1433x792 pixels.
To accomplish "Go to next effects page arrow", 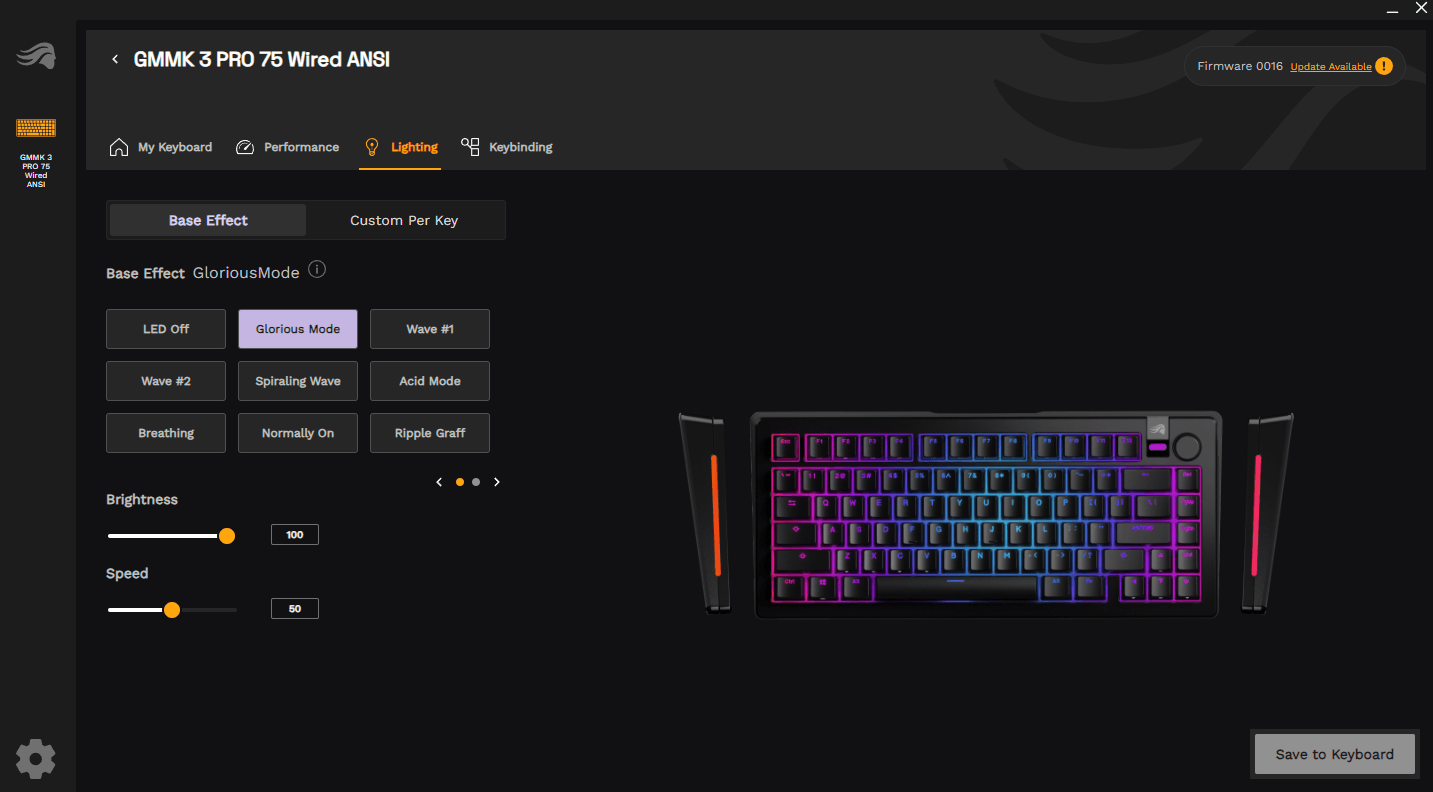I will click(497, 482).
